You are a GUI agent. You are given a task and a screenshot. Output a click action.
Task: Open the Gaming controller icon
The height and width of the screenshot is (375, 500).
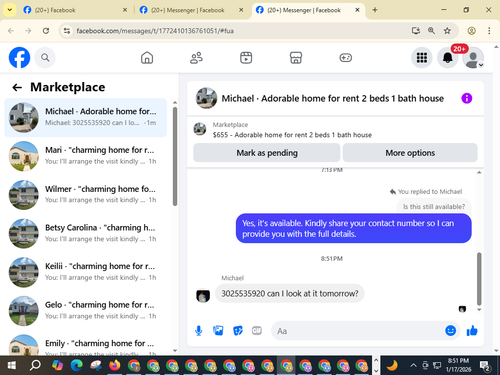(345, 58)
